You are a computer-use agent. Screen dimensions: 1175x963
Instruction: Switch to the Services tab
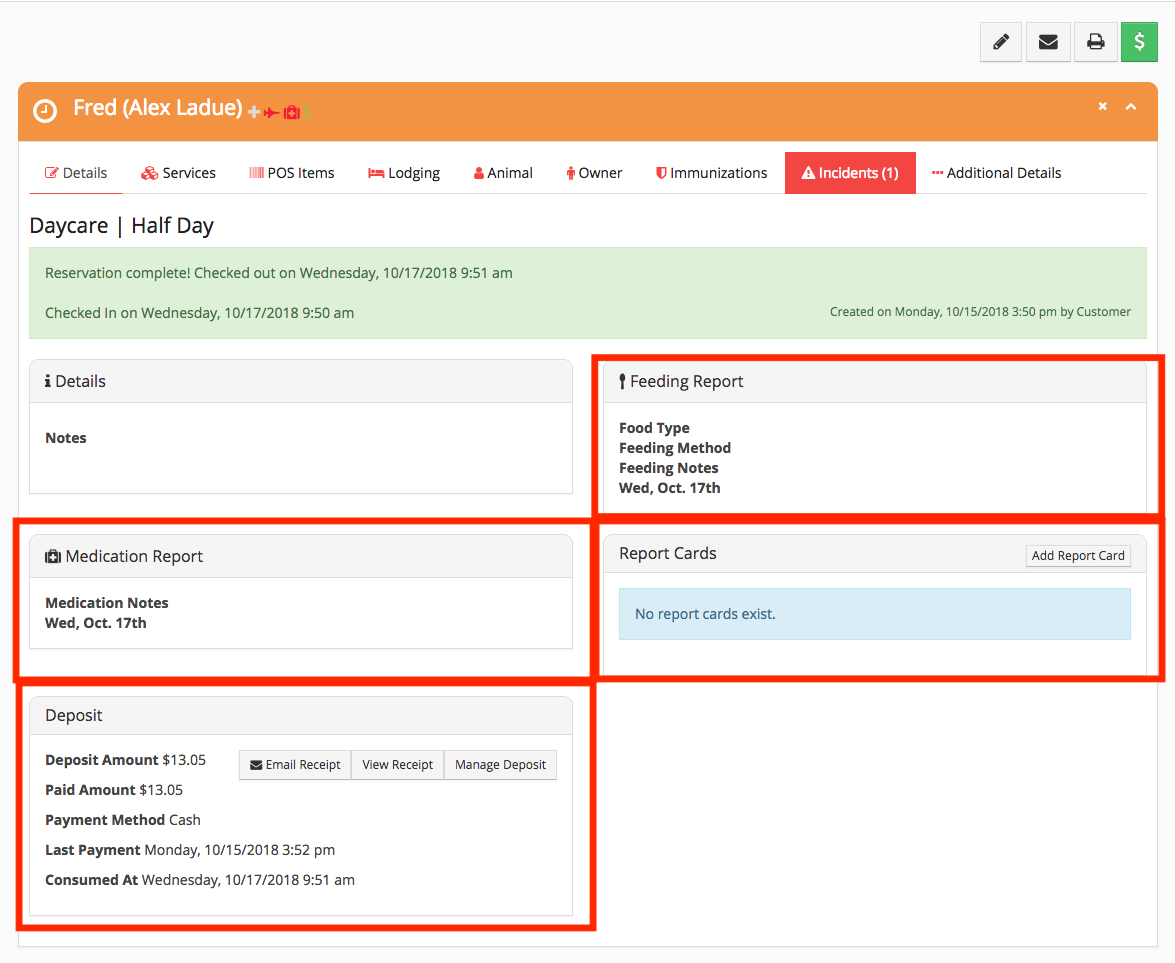(178, 173)
